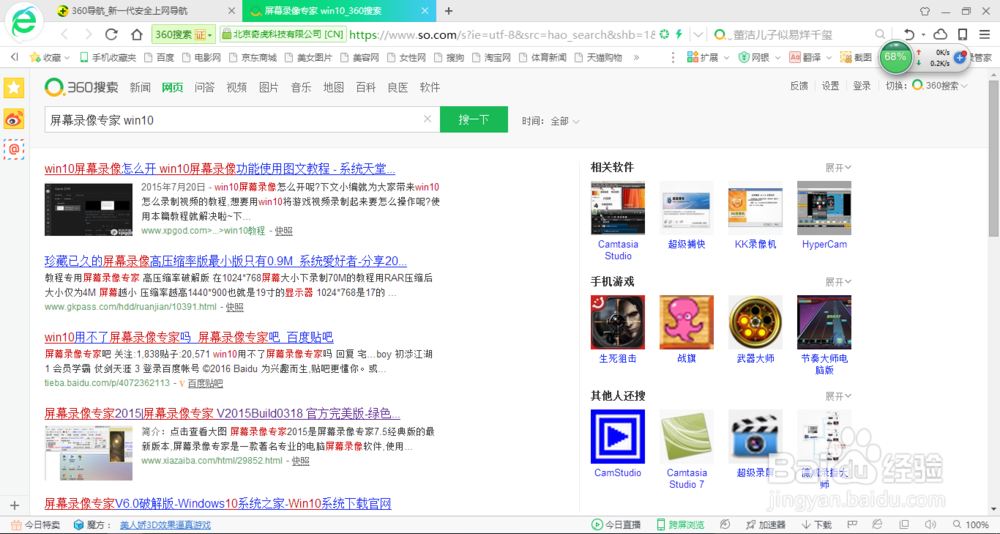Image resolution: width=1000 pixels, height=534 pixels.
Task: Collapse the bookmarks bar with the left arrow icon
Action: pyautogui.click(x=15, y=57)
